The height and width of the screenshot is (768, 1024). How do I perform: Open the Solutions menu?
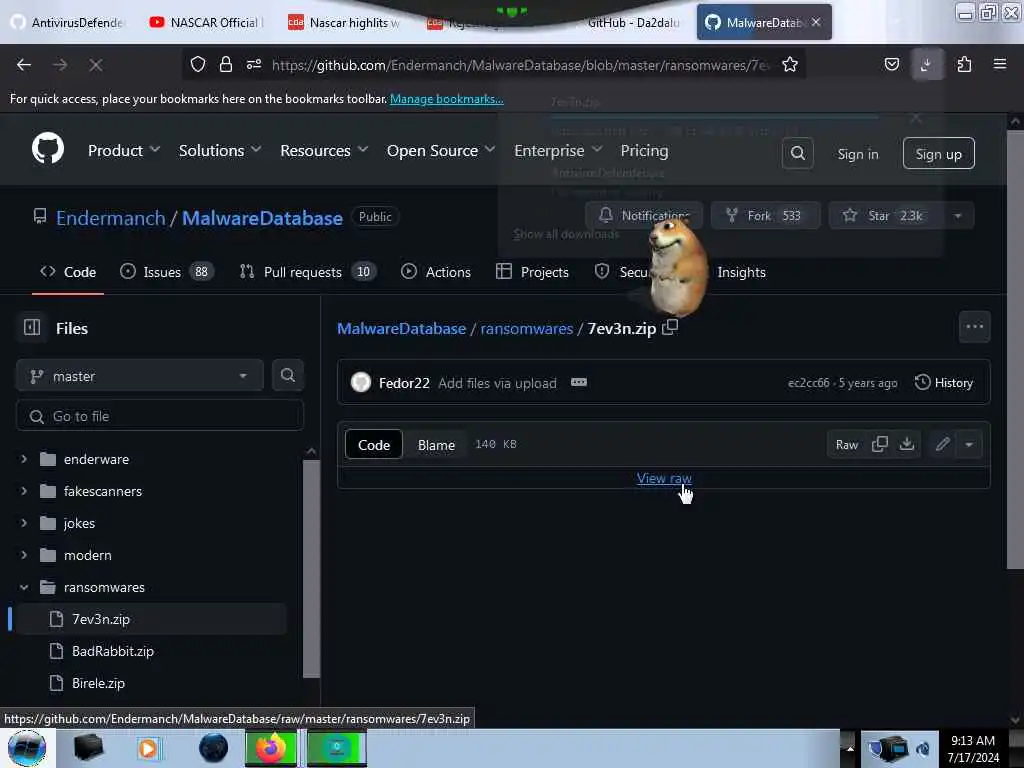click(219, 151)
